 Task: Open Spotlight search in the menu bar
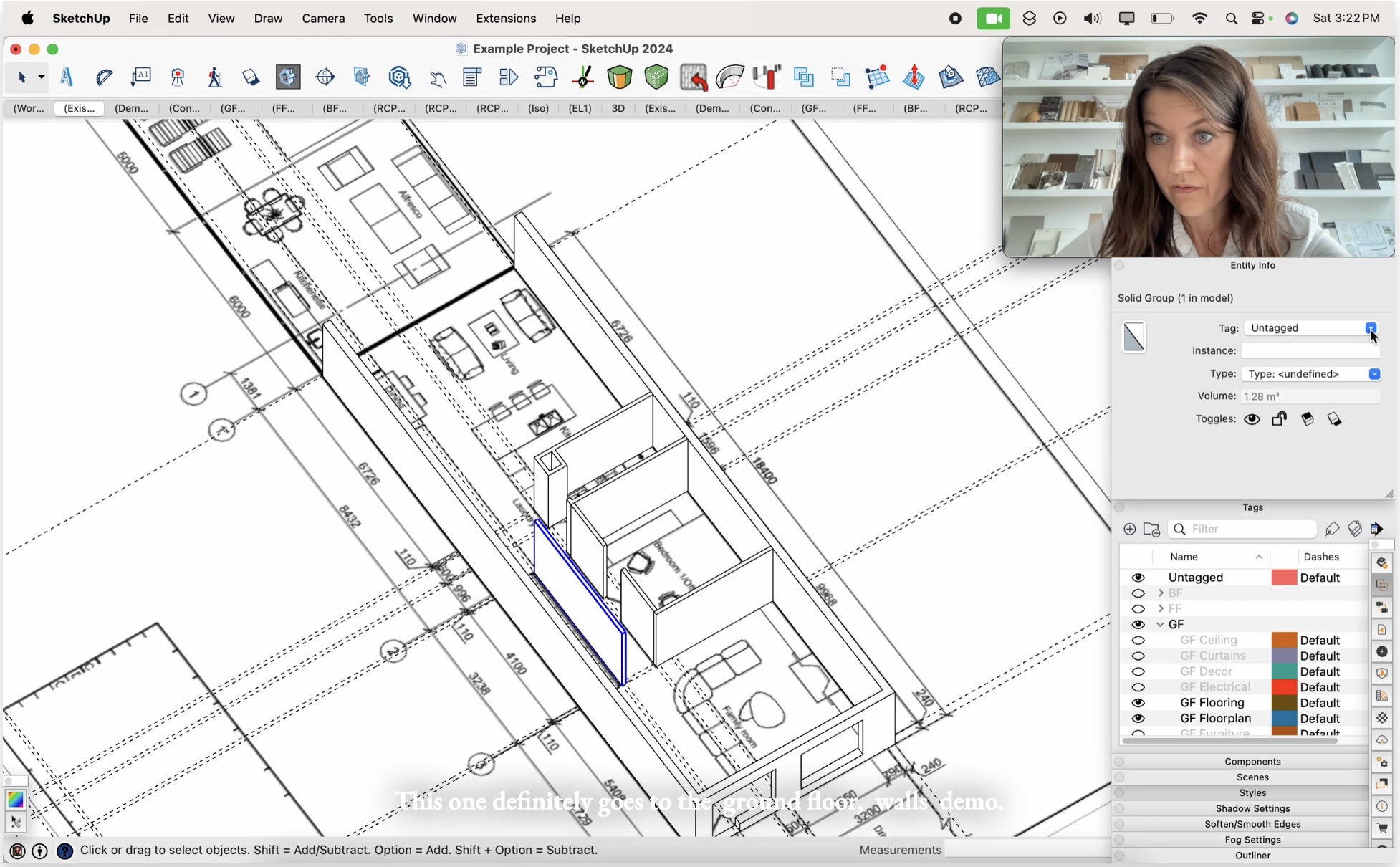click(x=1232, y=18)
